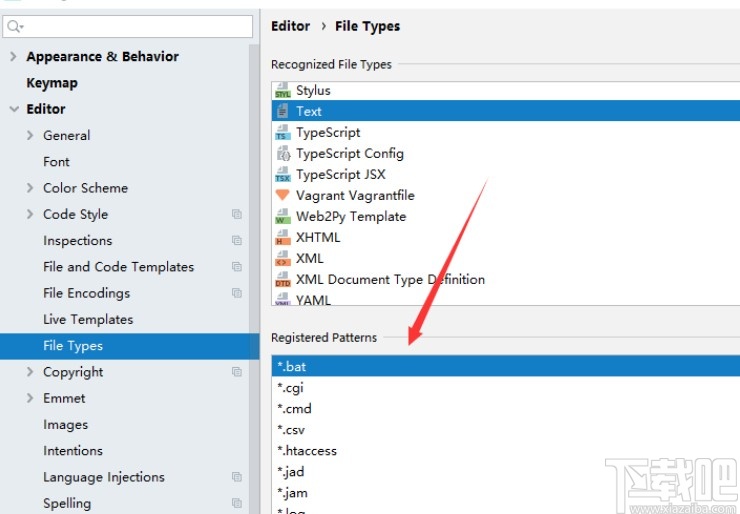Open the Keymap settings page
The height and width of the screenshot is (514, 740).
[x=52, y=83]
